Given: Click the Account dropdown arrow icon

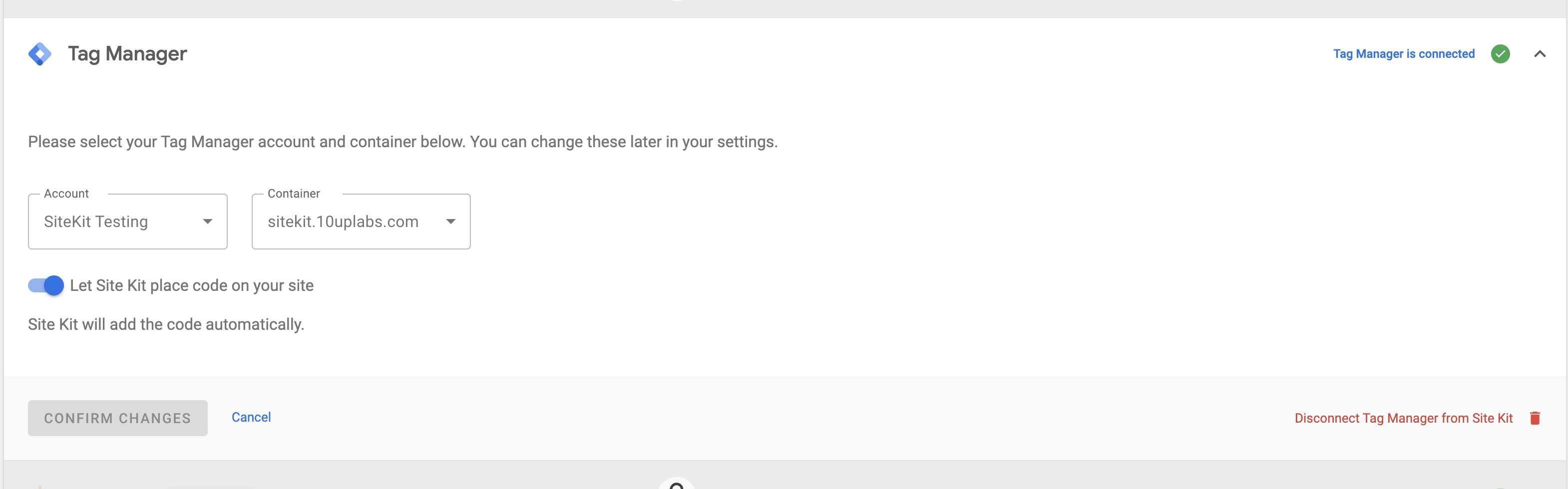Looking at the screenshot, I should (x=208, y=222).
